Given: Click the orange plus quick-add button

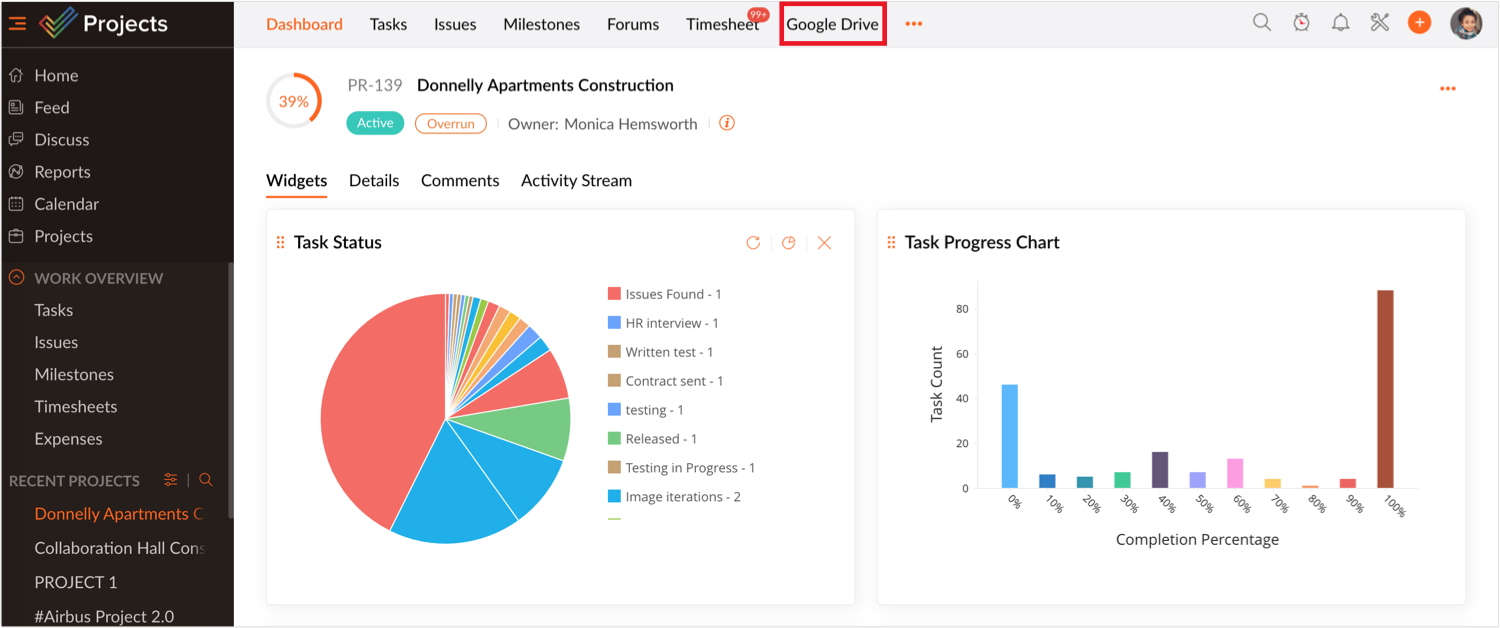Looking at the screenshot, I should pos(1419,23).
